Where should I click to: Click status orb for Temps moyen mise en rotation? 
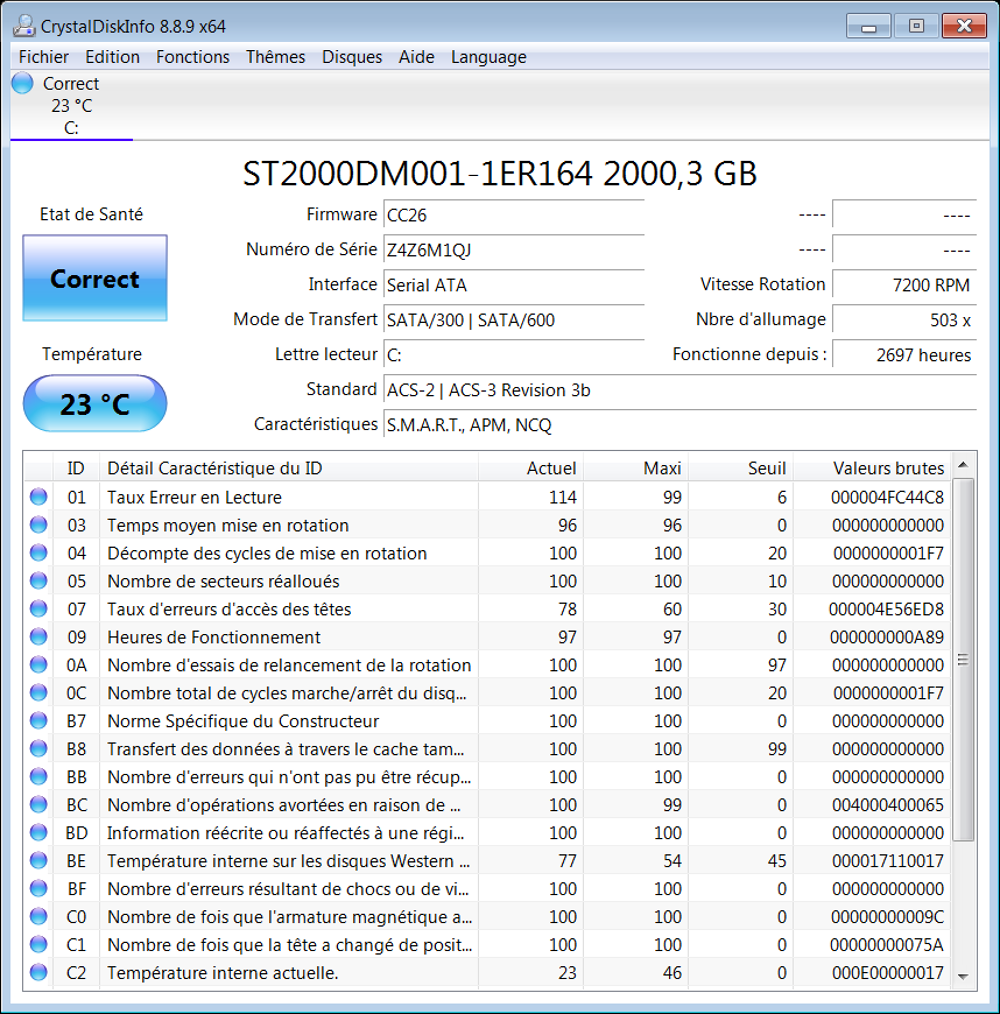tap(39, 524)
